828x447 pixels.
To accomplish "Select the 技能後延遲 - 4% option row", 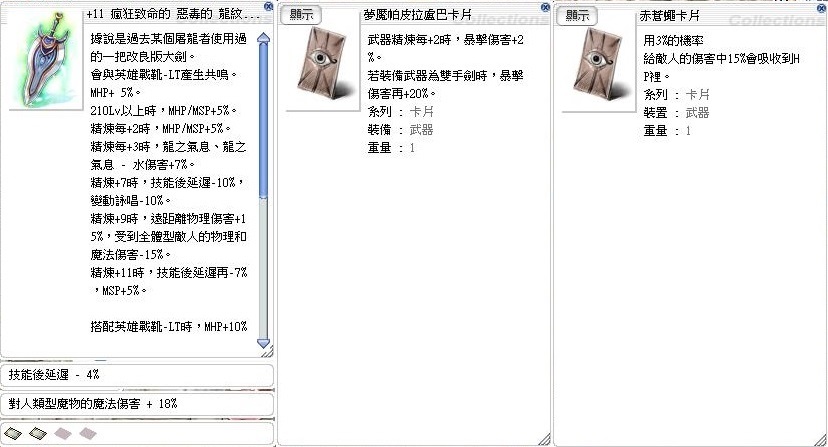I will click(x=137, y=375).
